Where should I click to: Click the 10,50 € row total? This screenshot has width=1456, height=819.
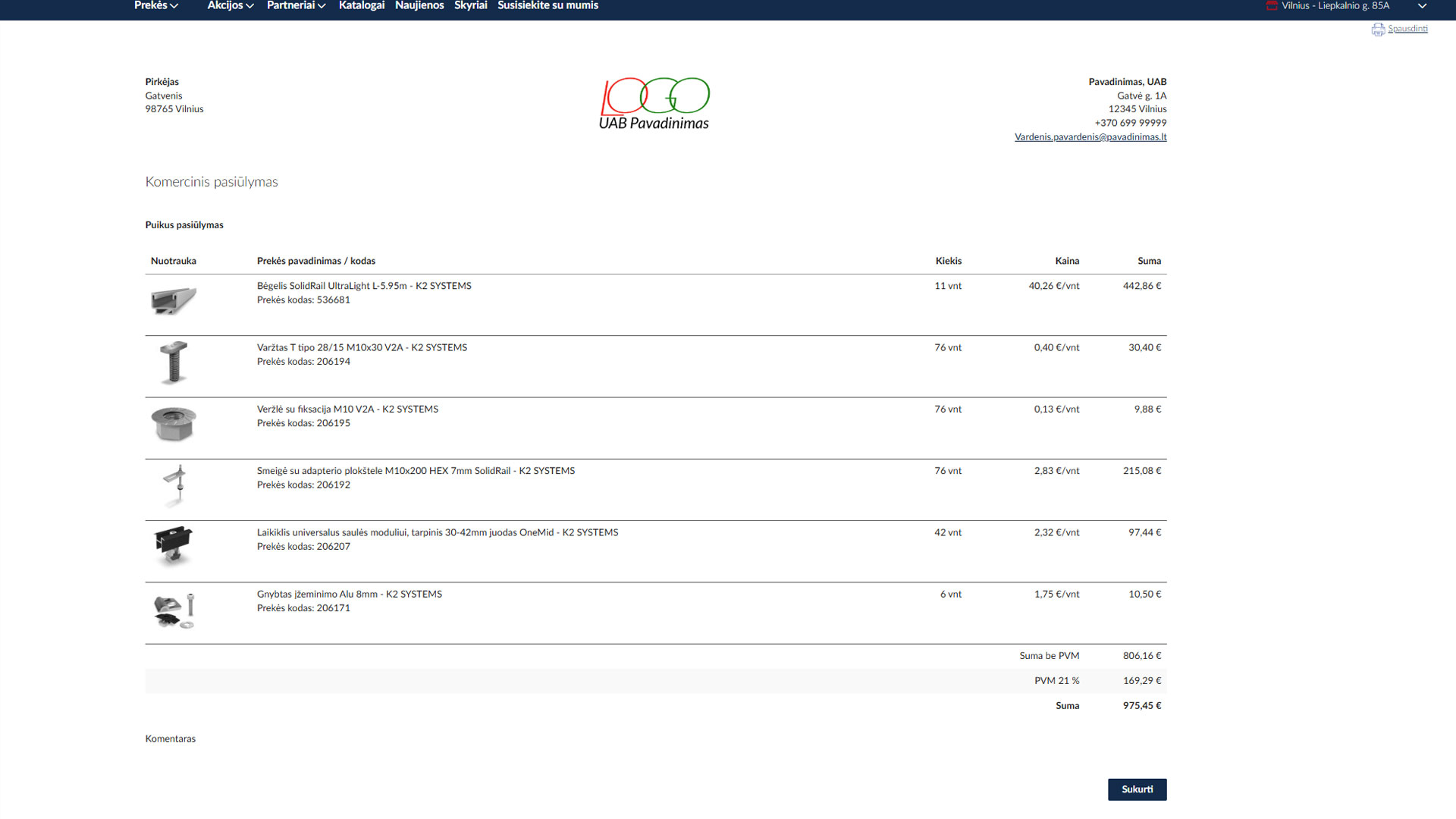click(1145, 595)
